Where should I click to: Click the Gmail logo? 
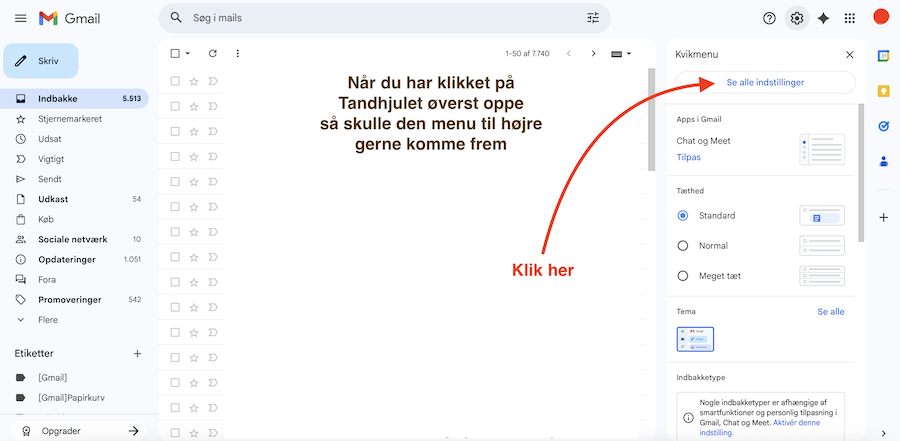(x=69, y=18)
